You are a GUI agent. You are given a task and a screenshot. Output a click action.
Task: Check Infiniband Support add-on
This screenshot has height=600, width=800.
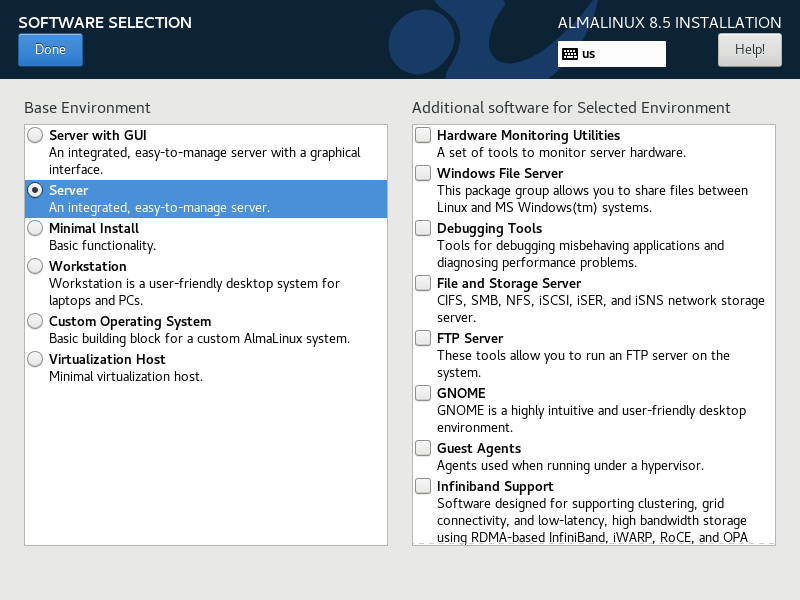[424, 486]
